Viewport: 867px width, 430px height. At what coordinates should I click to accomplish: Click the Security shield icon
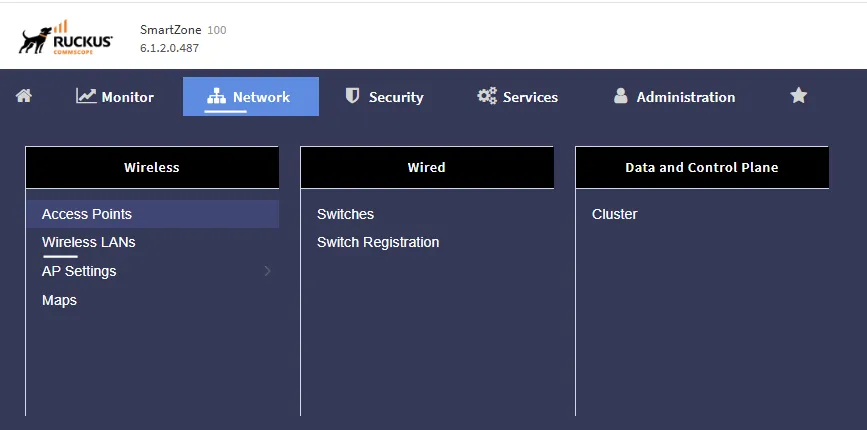click(352, 96)
